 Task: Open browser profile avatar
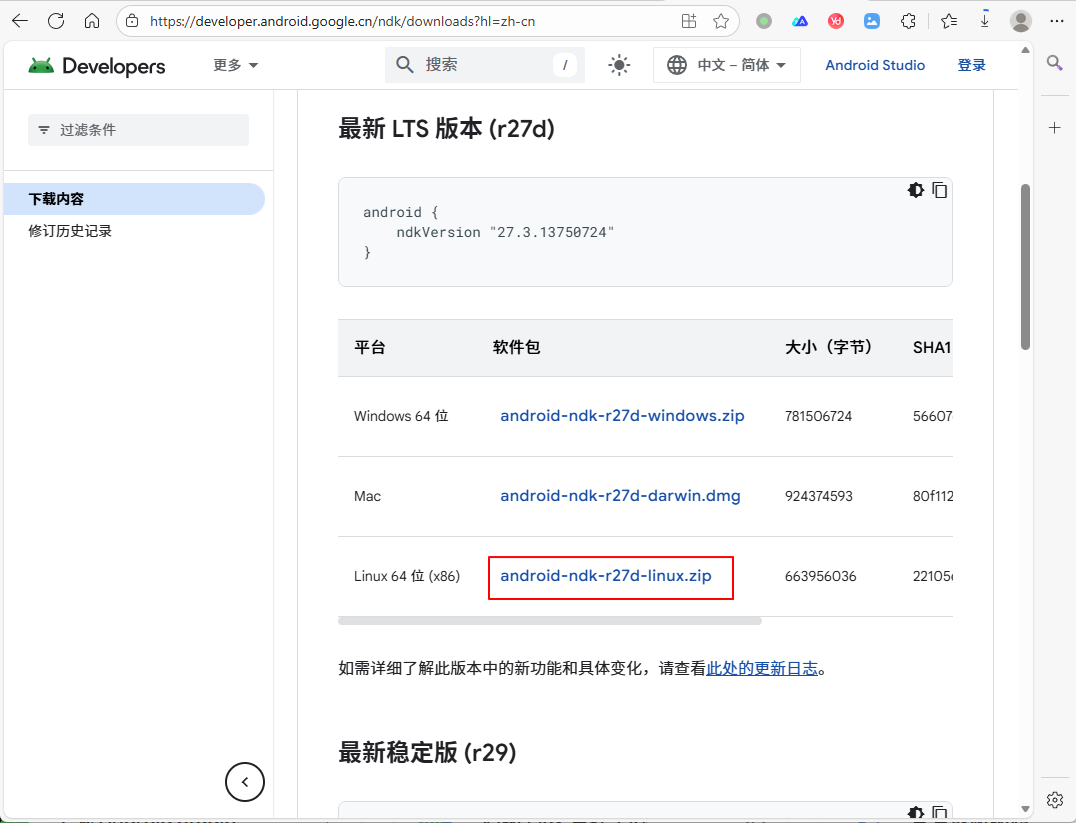1021,21
